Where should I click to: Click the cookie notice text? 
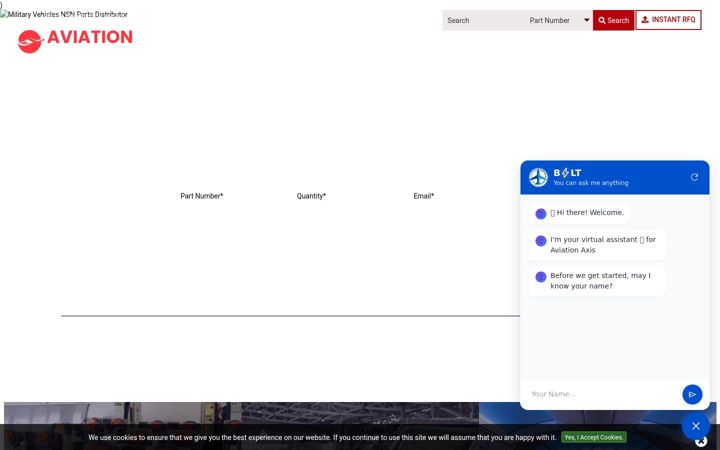tap(322, 438)
